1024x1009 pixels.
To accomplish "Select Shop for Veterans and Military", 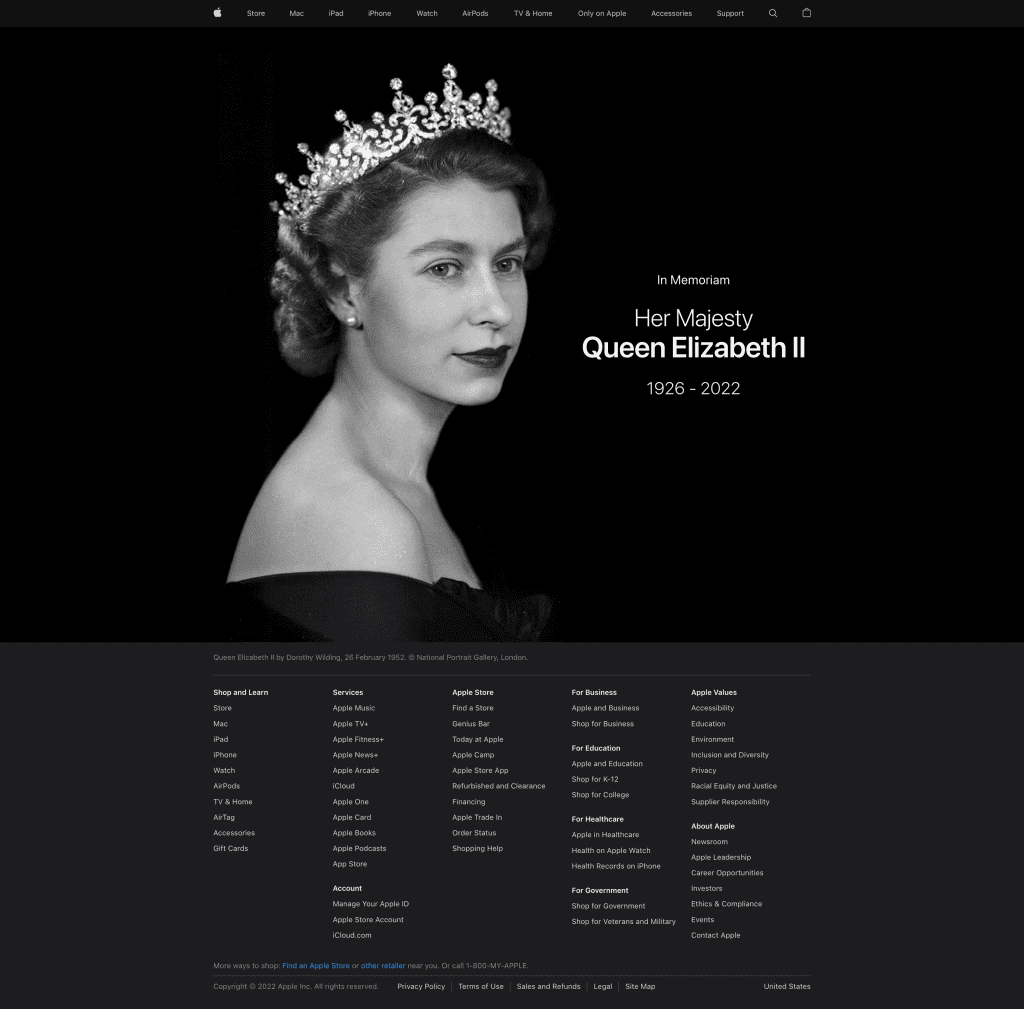I will pos(623,922).
